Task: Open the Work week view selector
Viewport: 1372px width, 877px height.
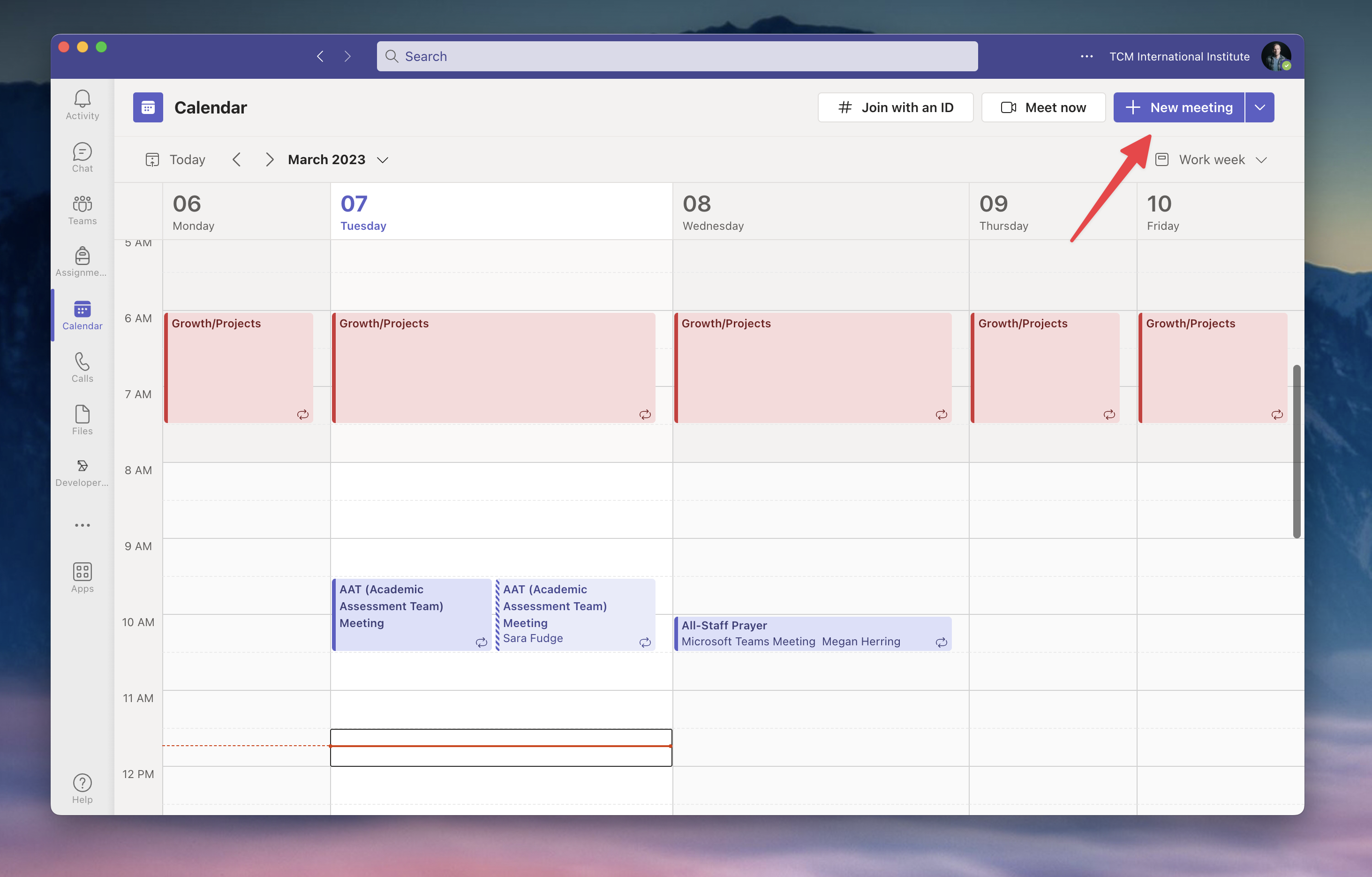Action: pyautogui.click(x=1211, y=159)
